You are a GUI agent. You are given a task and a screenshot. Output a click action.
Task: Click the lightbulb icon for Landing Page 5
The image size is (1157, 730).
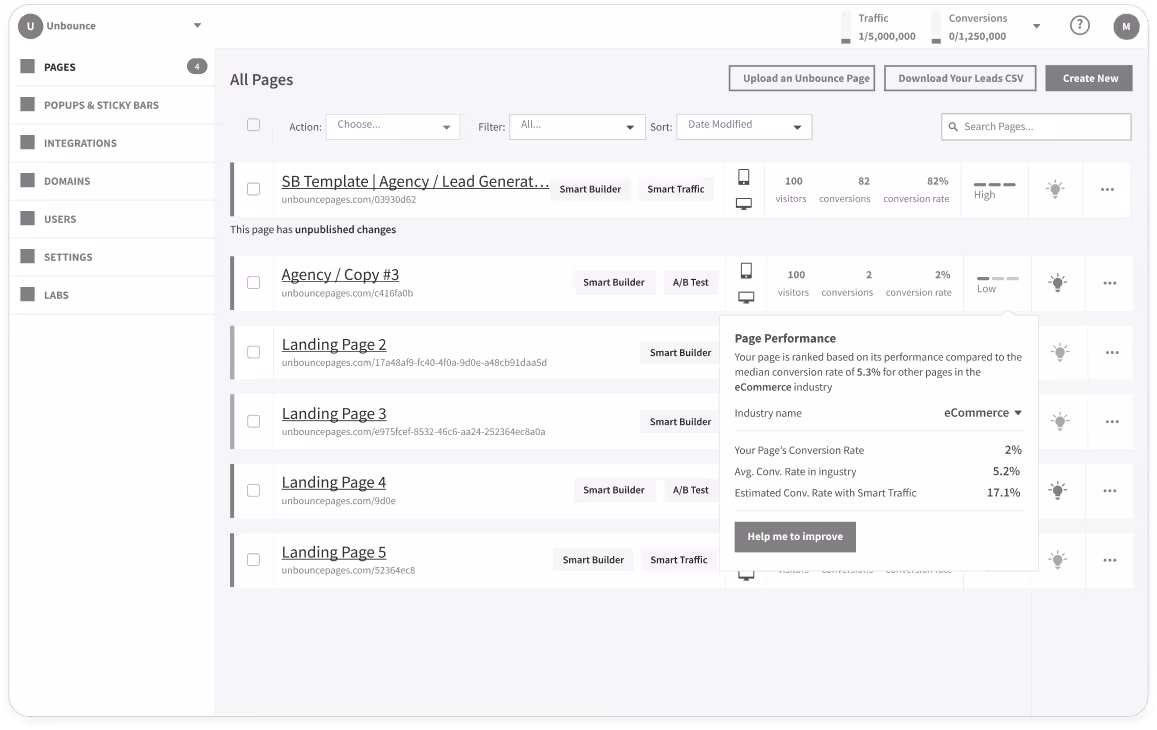point(1057,559)
